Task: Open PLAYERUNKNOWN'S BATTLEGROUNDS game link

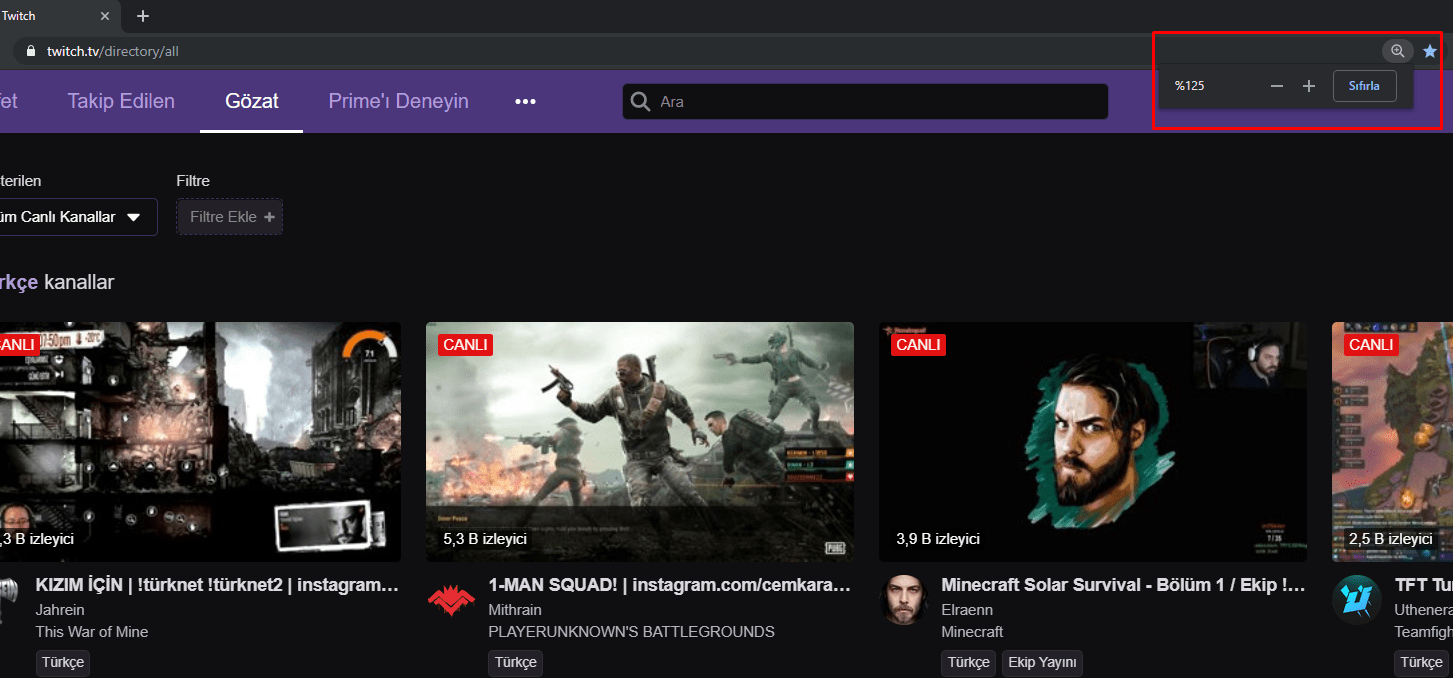Action: tap(632, 631)
